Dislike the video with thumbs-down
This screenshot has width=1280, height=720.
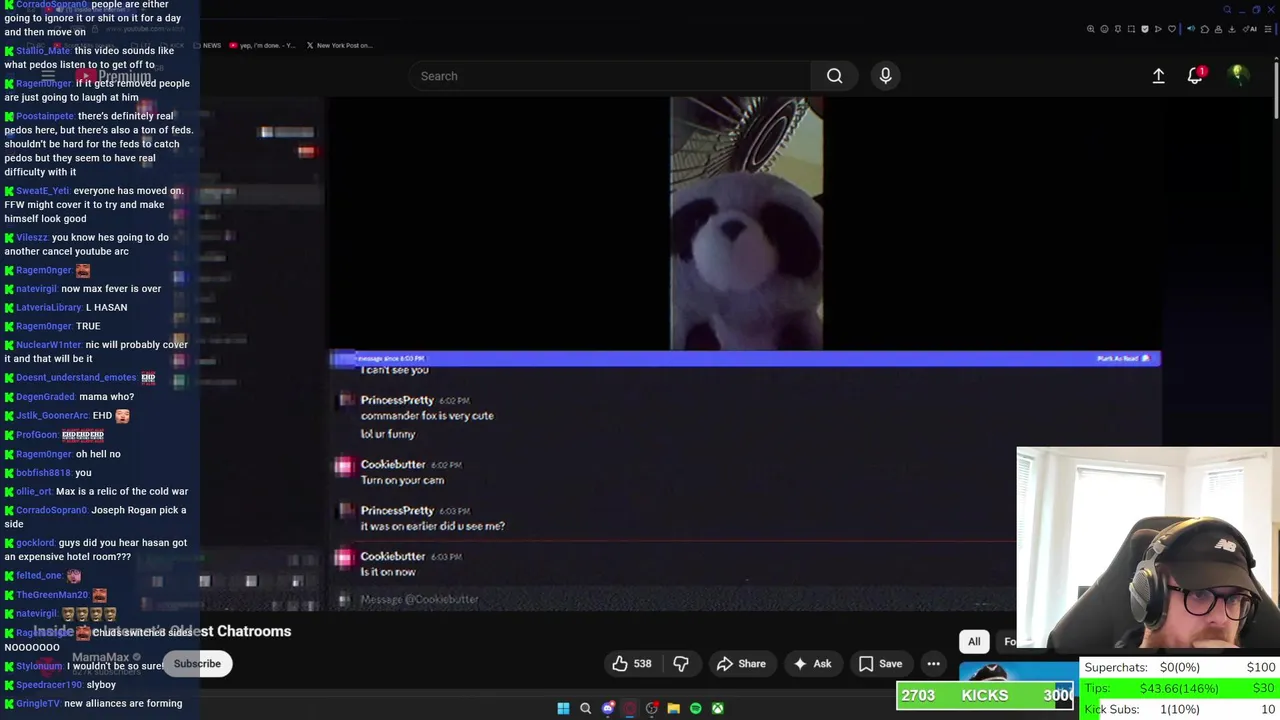tap(681, 663)
